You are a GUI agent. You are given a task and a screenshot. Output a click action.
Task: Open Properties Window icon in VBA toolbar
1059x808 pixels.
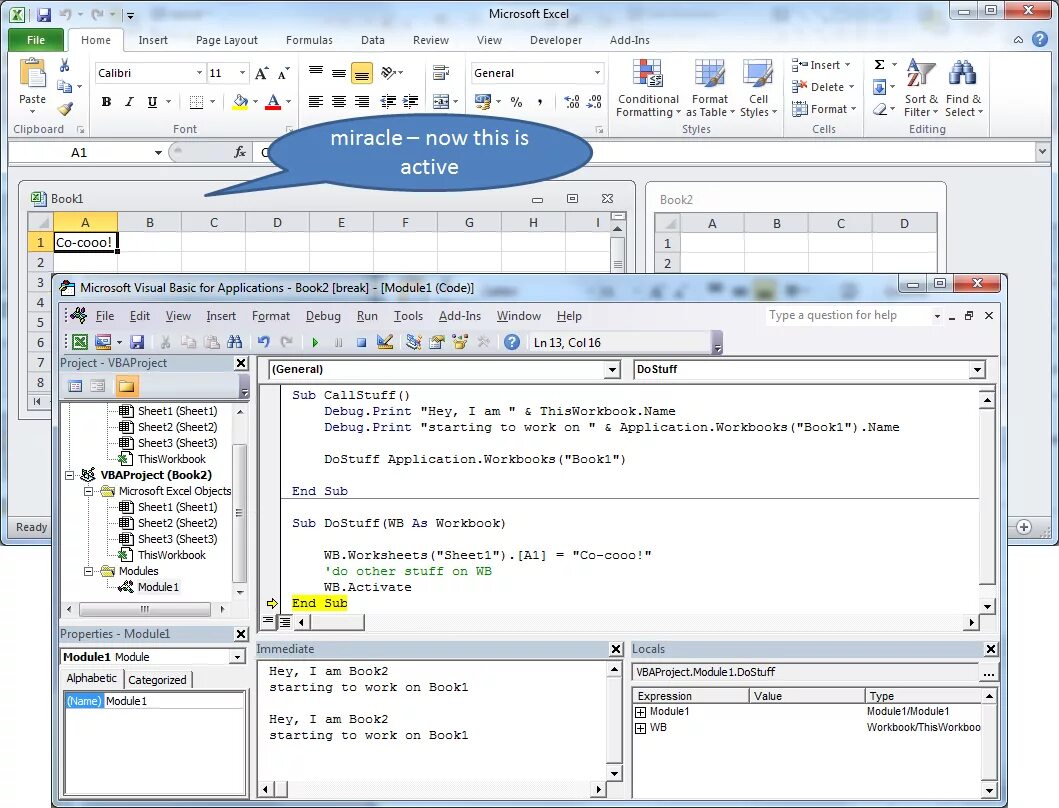[x=436, y=343]
